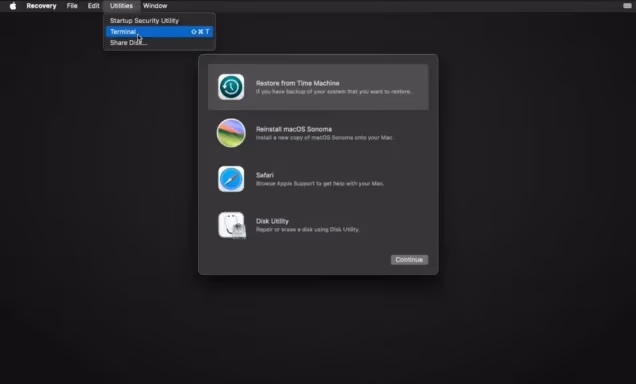The image size is (636, 384).
Task: Click the keyboard input icon in menu bar
Action: 627,6
